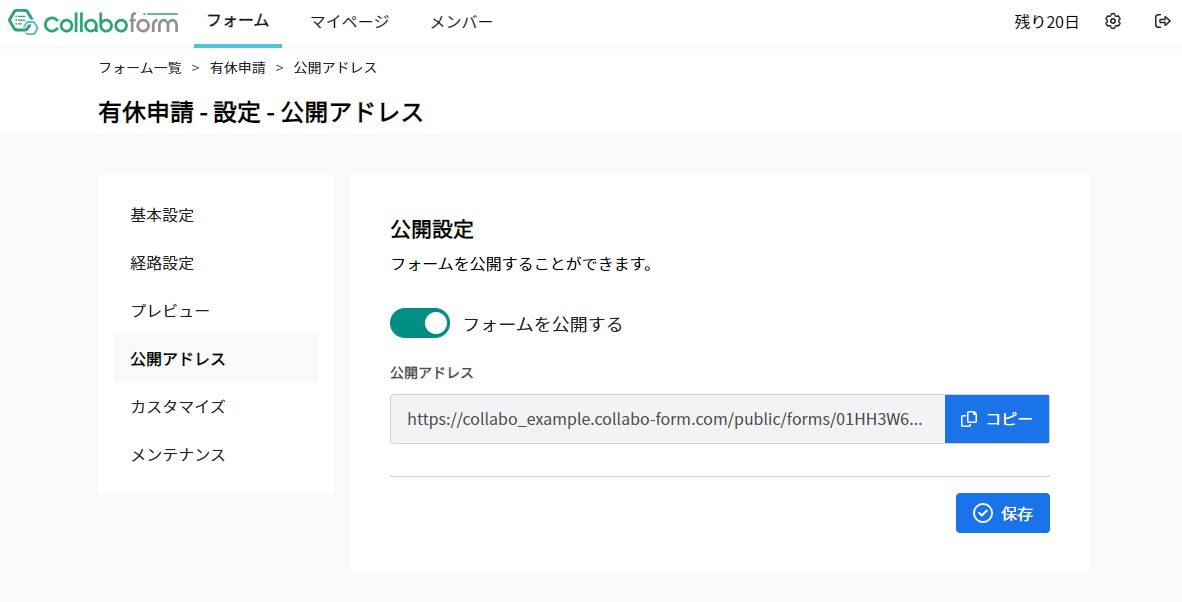Select 経路設定 in the sidebar
Screen dimensions: 1182x602
(x=216, y=263)
